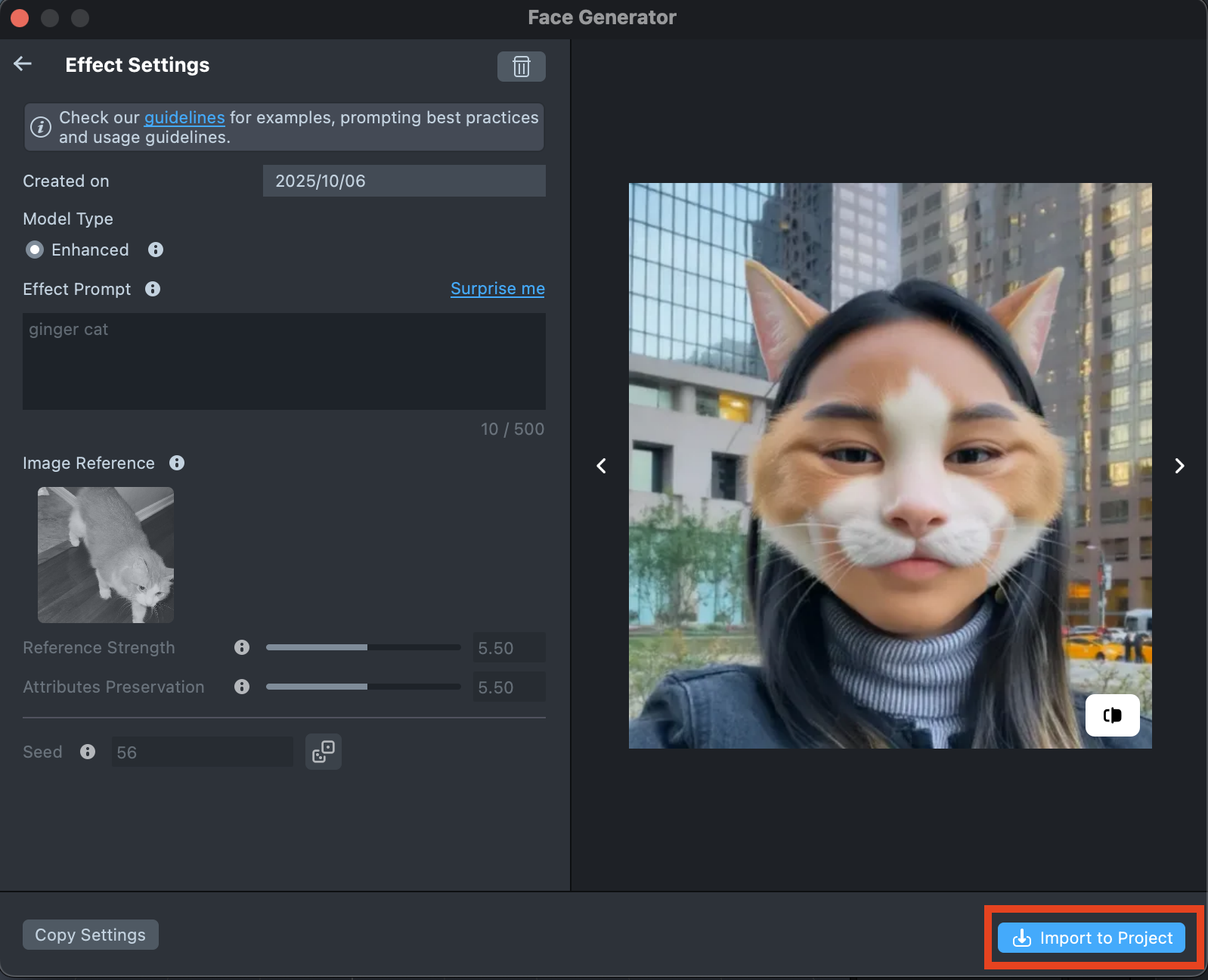Click the Reference Strength slider

click(364, 647)
